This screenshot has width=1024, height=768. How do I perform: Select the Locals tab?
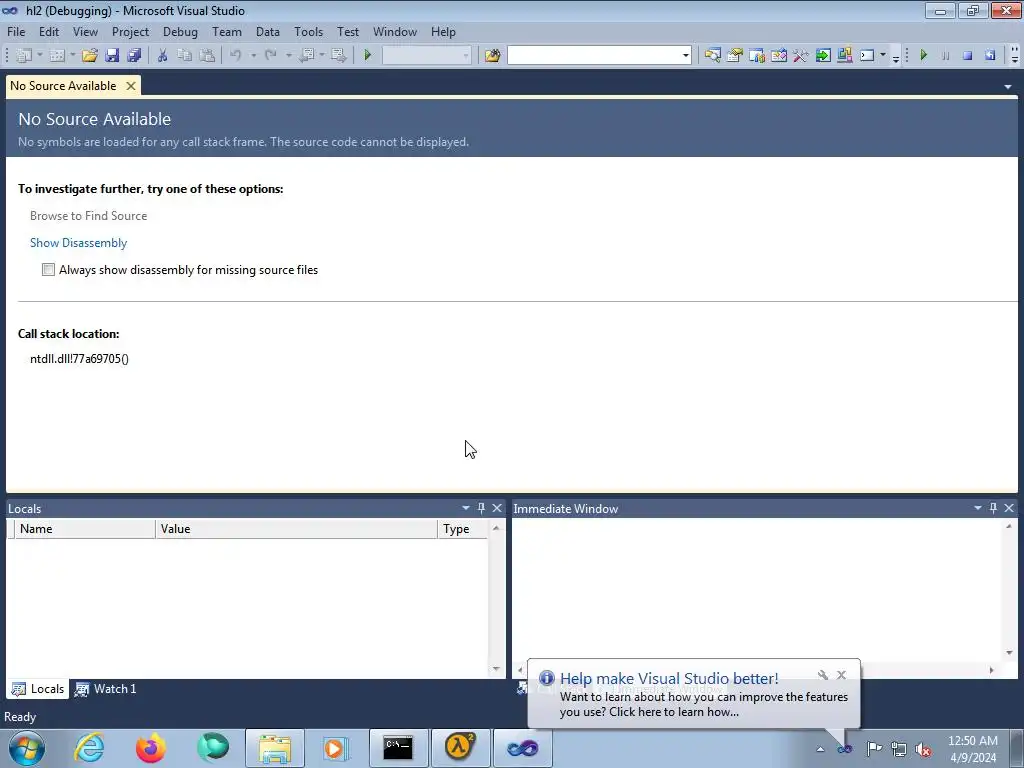pos(38,689)
